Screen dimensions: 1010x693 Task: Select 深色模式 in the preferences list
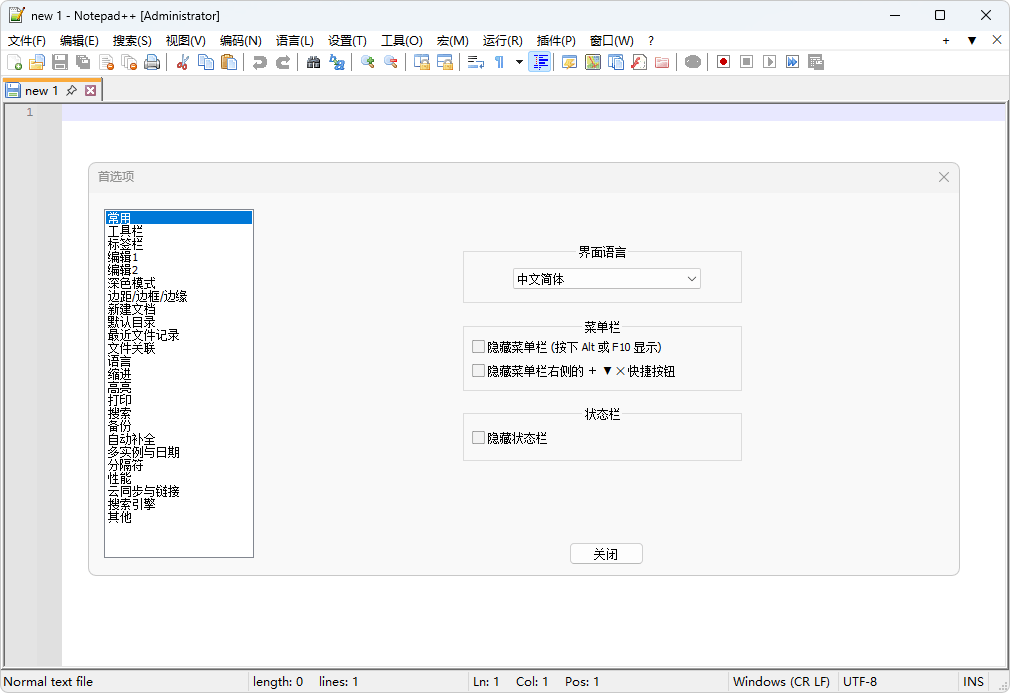point(131,283)
